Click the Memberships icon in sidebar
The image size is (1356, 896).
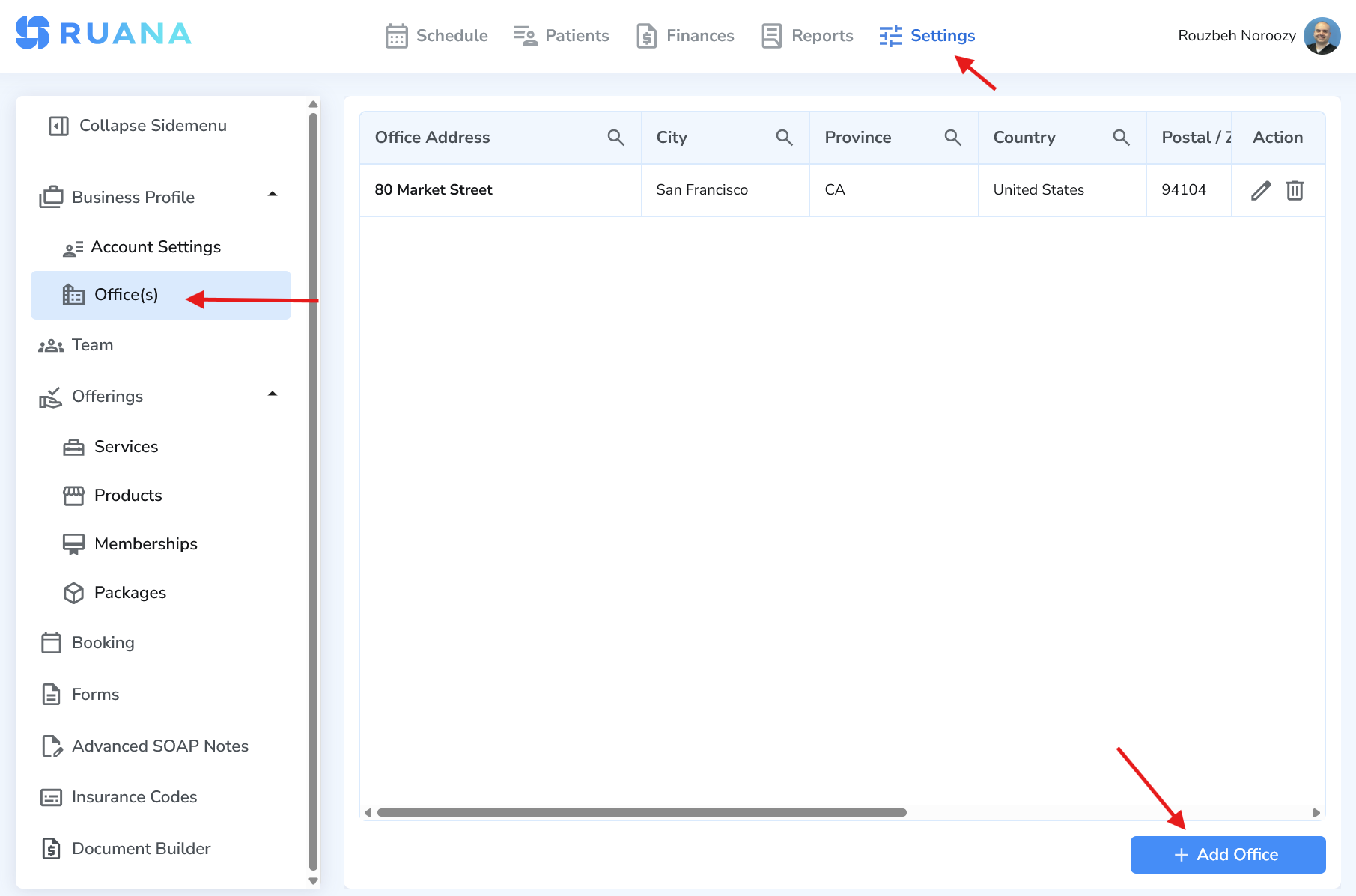pyautogui.click(x=73, y=543)
